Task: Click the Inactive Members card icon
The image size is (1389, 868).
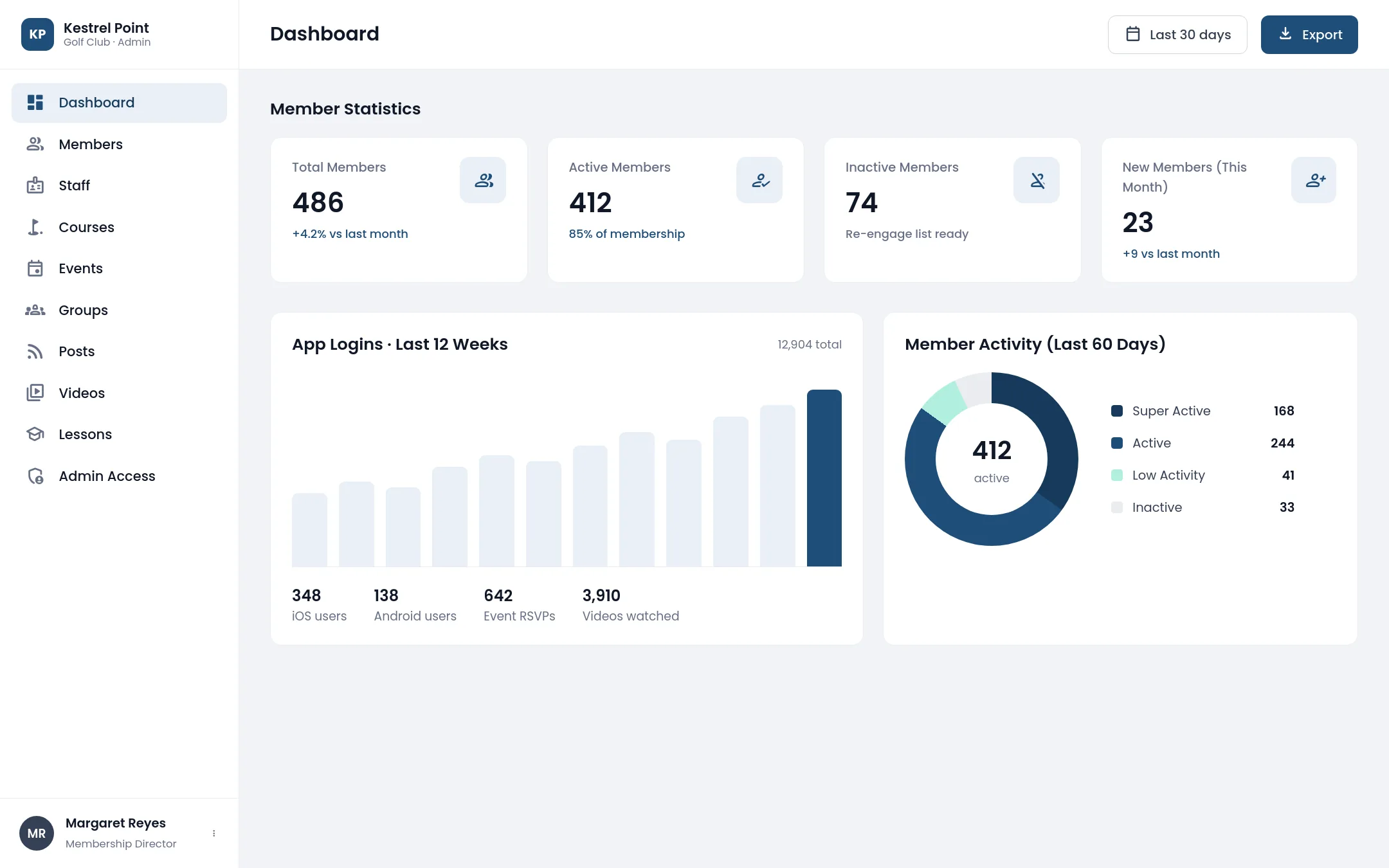Action: pyautogui.click(x=1037, y=180)
